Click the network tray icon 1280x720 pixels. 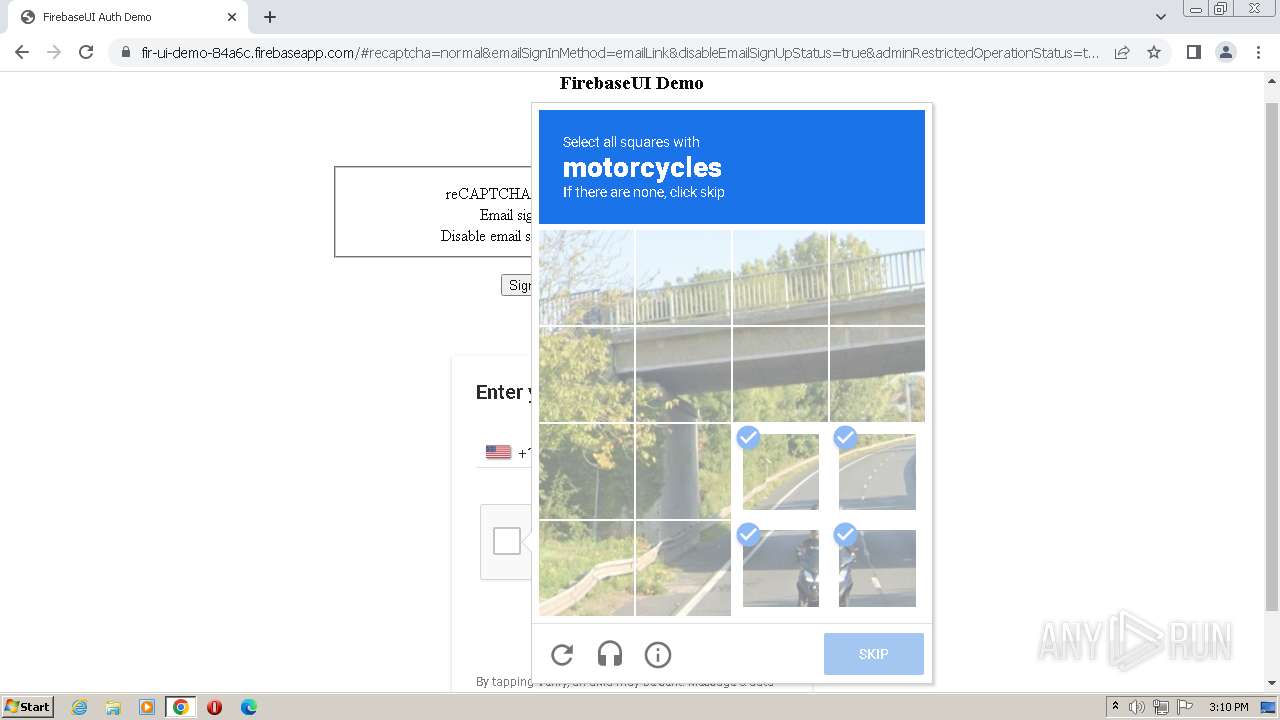[1161, 707]
